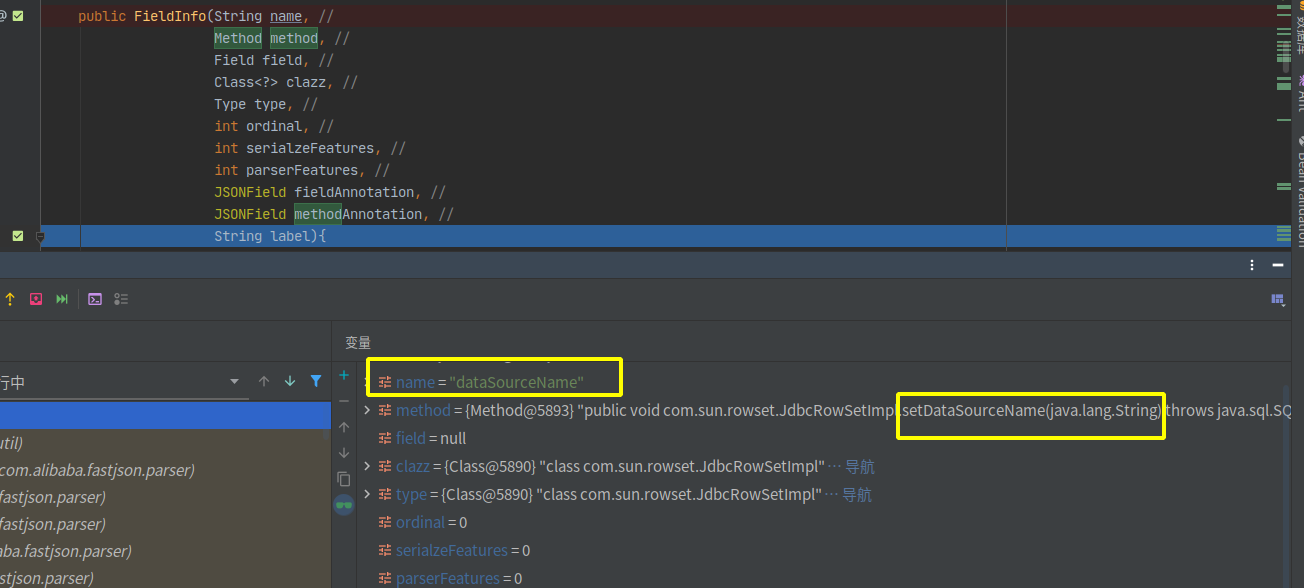Open the thread selector dropdown
This screenshot has width=1304, height=588.
click(x=234, y=382)
